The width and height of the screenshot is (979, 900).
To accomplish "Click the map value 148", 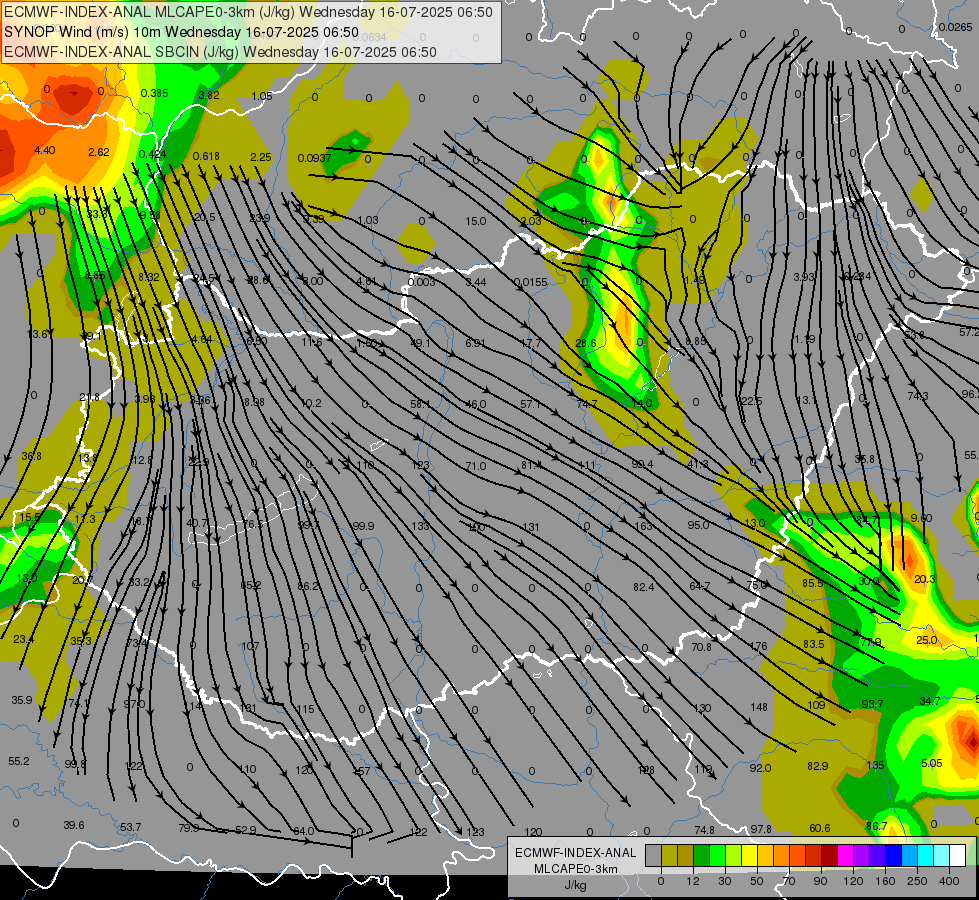I will tap(759, 708).
